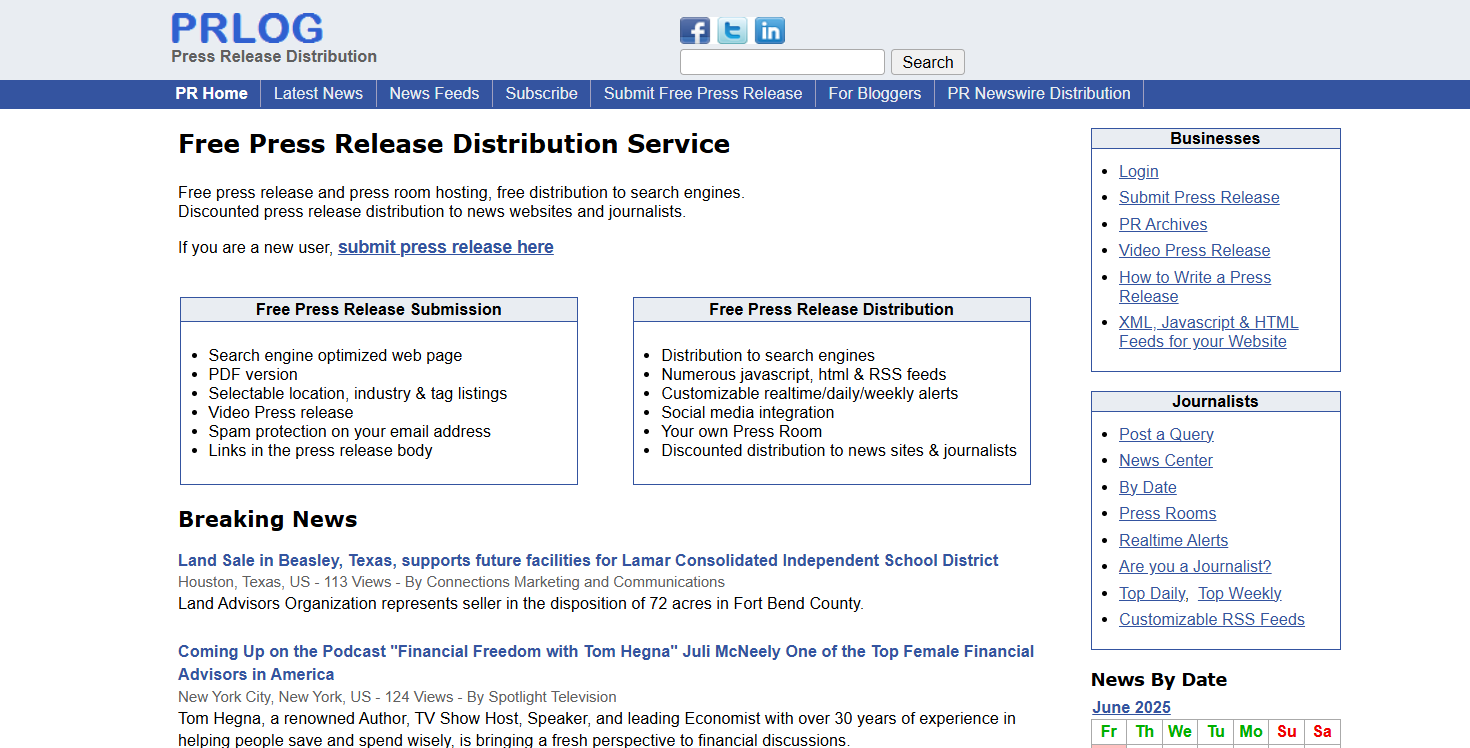Click 'Links in the press release body' bullet
This screenshot has width=1470, height=748.
coord(321,450)
